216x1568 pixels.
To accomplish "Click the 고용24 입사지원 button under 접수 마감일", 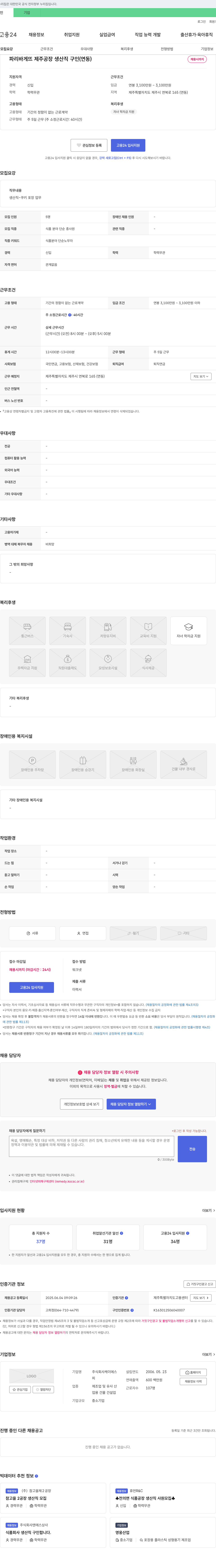I will pos(32,987).
